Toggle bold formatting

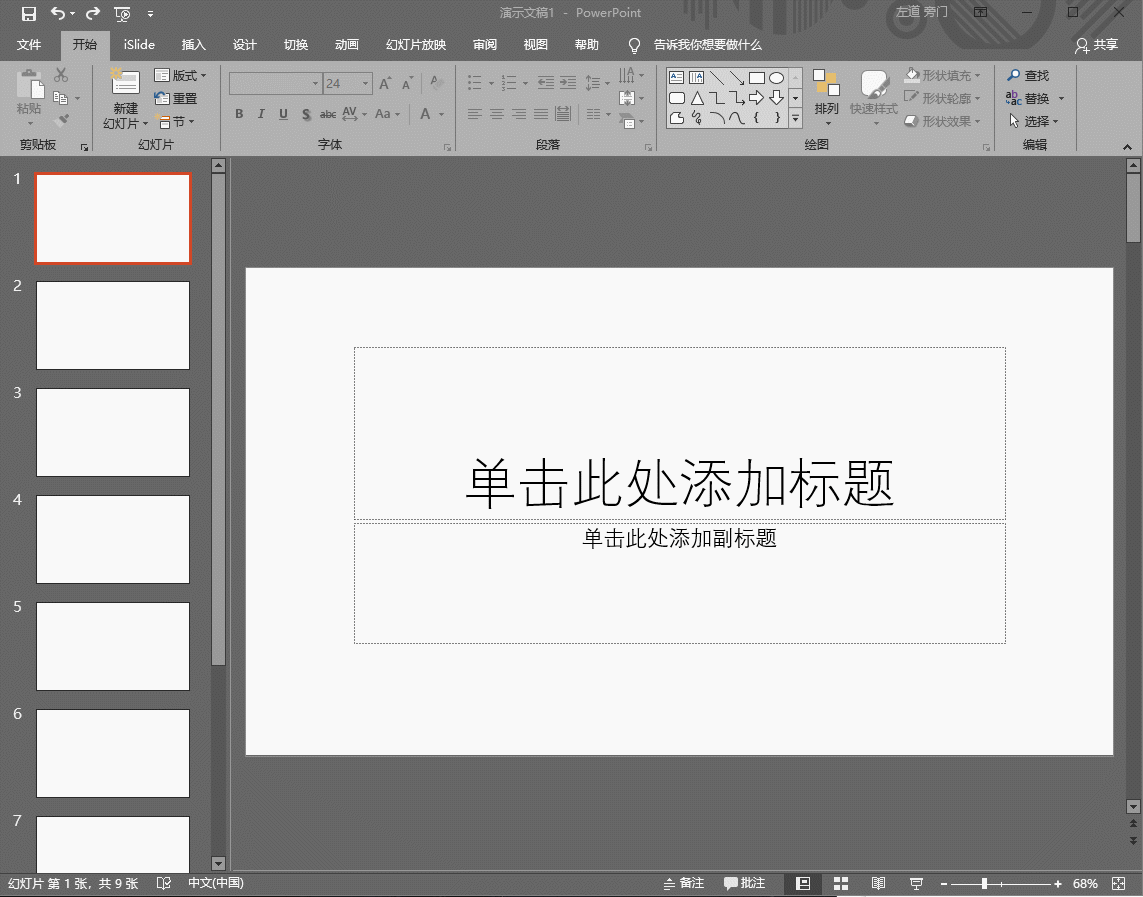[239, 114]
